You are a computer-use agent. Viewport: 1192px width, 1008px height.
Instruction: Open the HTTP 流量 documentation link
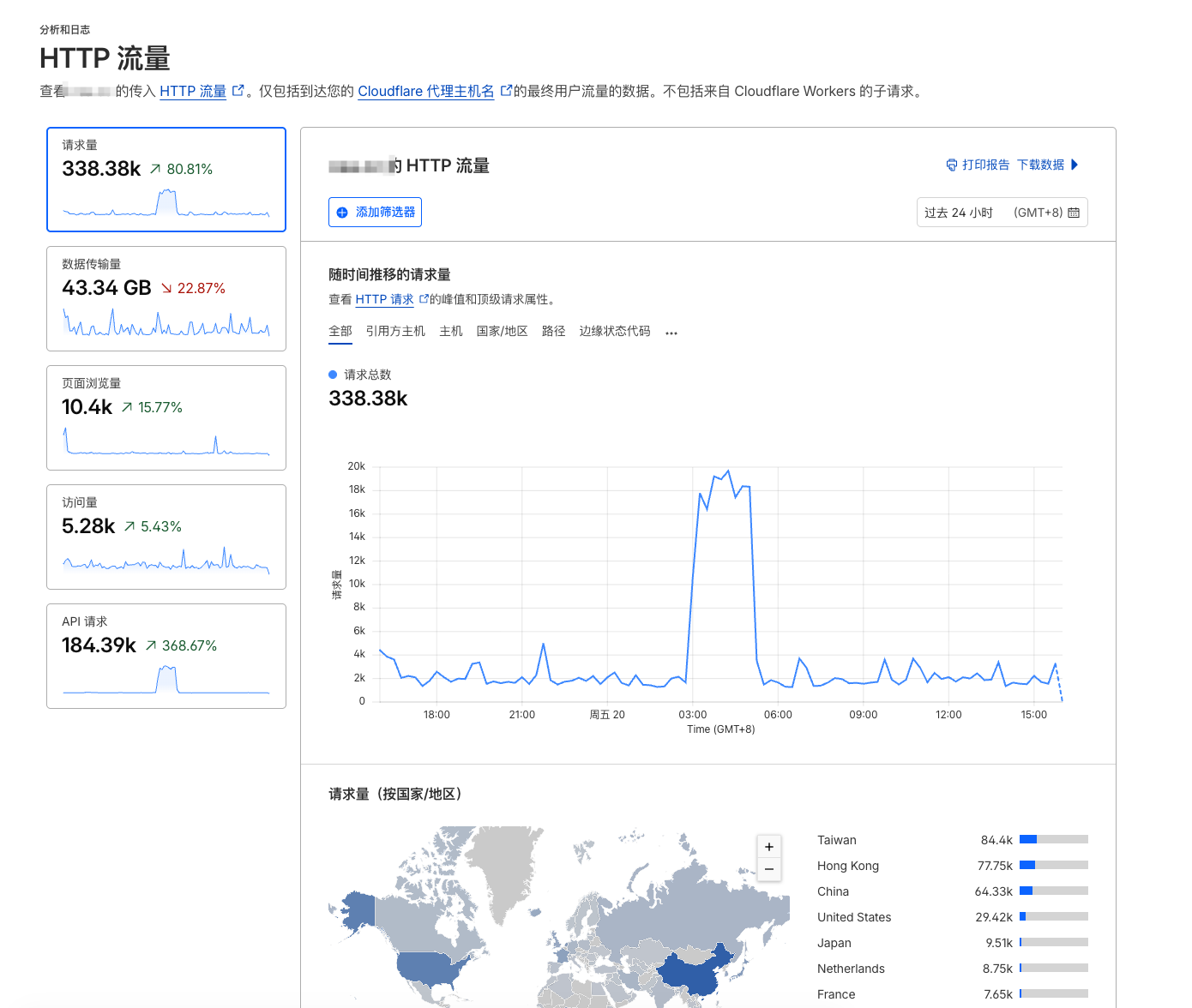pos(193,91)
